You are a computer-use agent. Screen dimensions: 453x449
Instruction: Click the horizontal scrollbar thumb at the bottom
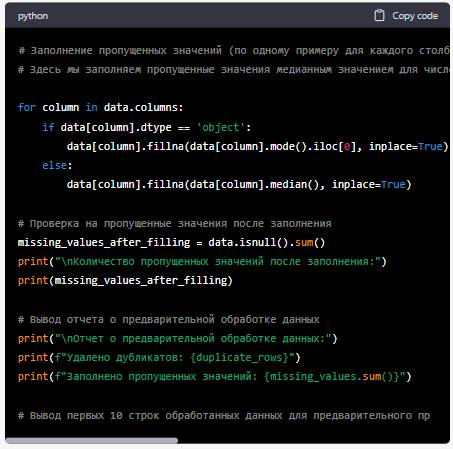pos(92,441)
